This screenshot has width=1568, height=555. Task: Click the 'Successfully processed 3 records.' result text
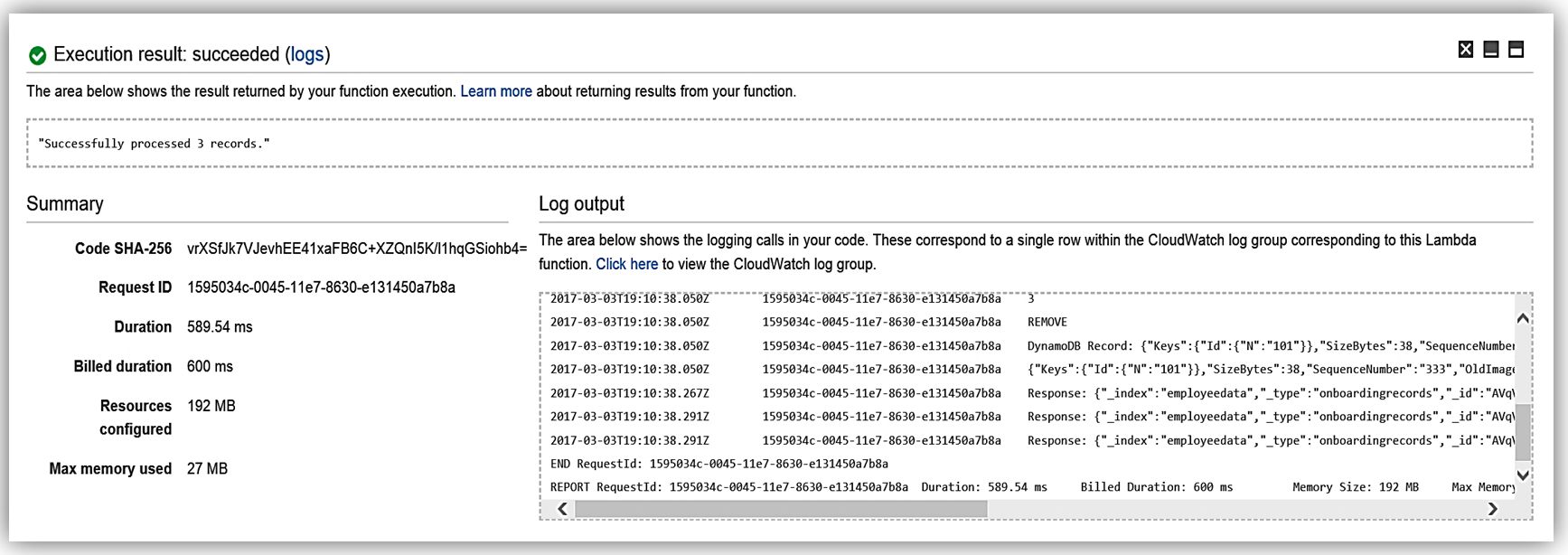point(154,144)
